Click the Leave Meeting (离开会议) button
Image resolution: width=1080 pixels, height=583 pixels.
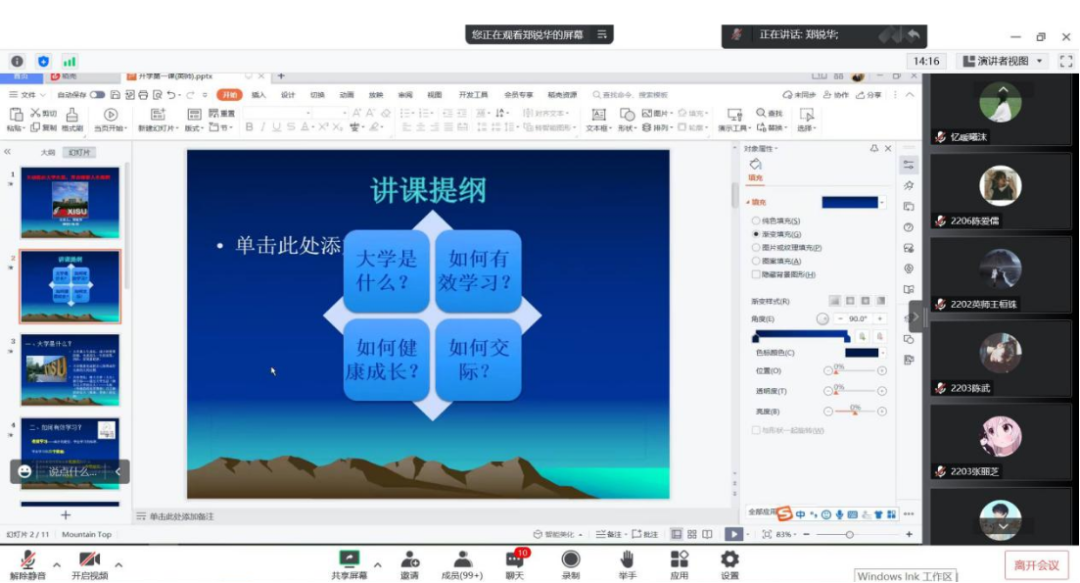coord(1036,565)
